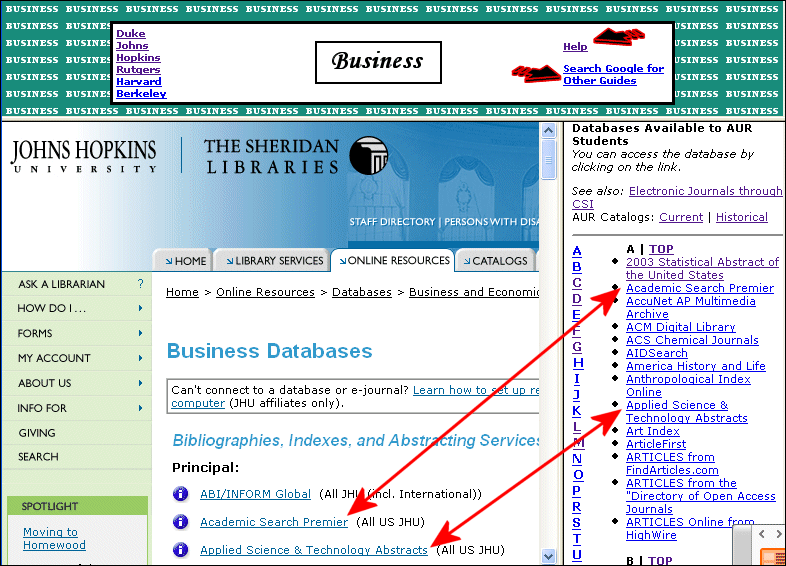Select the ONLINE RESOURCES tab
The height and width of the screenshot is (566, 786).
click(392, 260)
